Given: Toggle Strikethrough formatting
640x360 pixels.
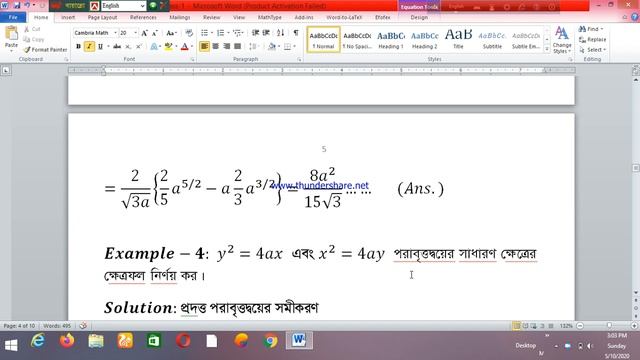Looking at the screenshot, I should pos(117,47).
